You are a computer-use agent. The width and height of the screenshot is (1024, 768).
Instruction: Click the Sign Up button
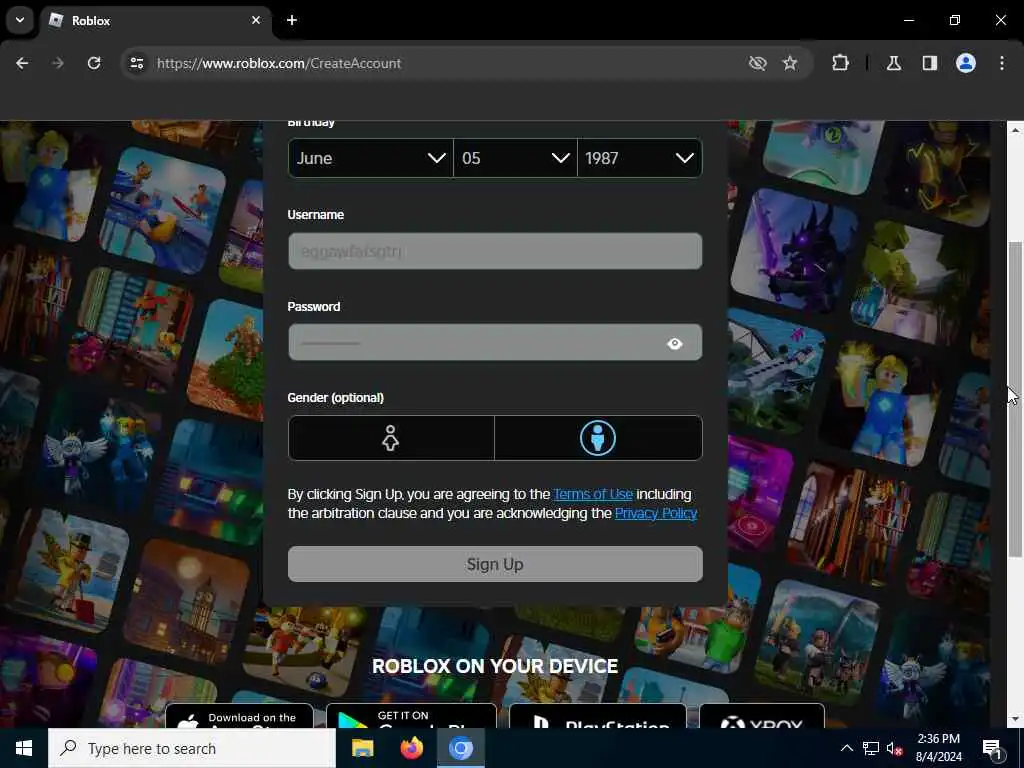tap(495, 564)
